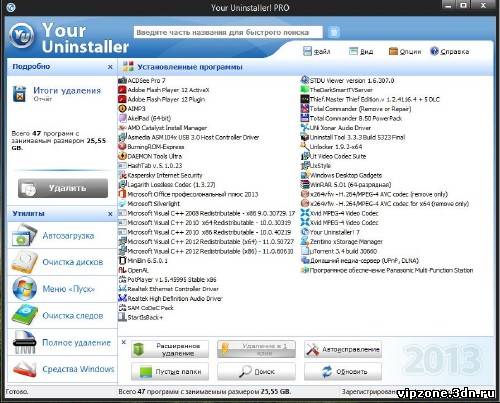Image resolution: width=500 pixels, height=403 pixels.
Task: Select Total Commander (Remove or Repair) entry
Action: click(x=356, y=109)
